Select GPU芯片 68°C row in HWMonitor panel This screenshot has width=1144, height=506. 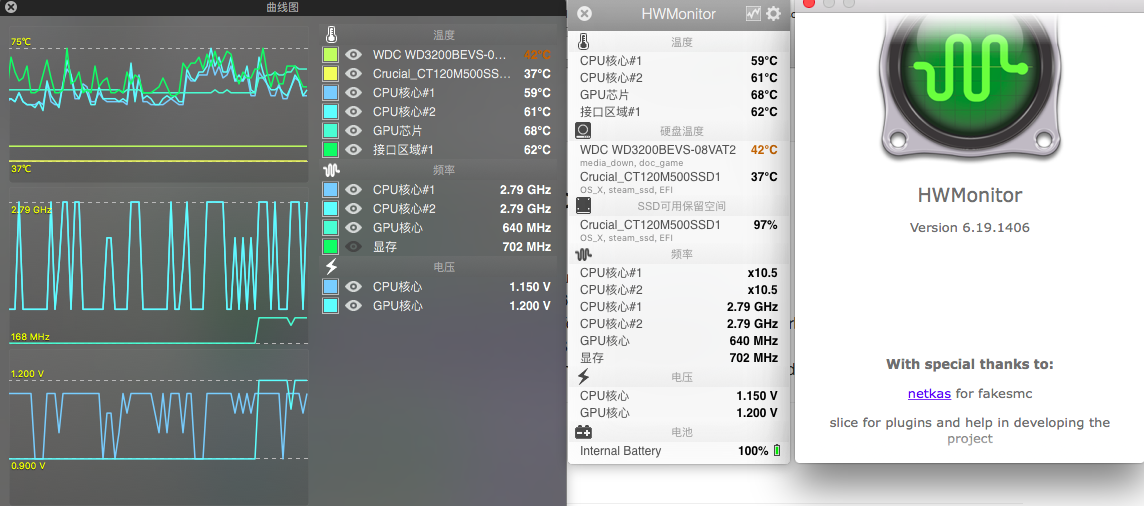coord(679,95)
